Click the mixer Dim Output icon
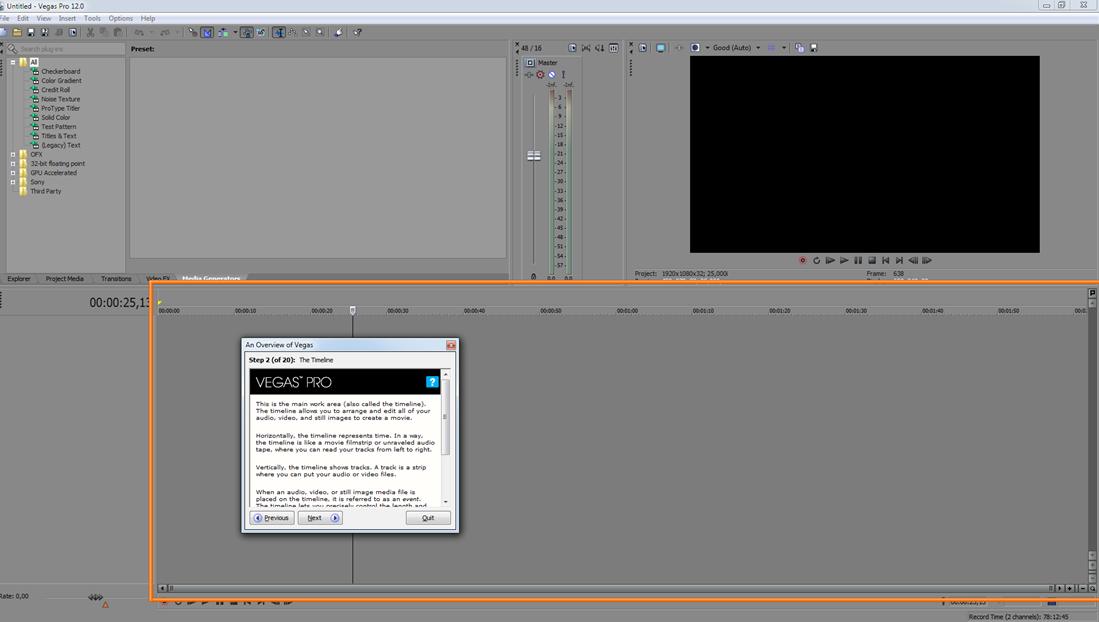This screenshot has height=622, width=1099. click(x=599, y=48)
